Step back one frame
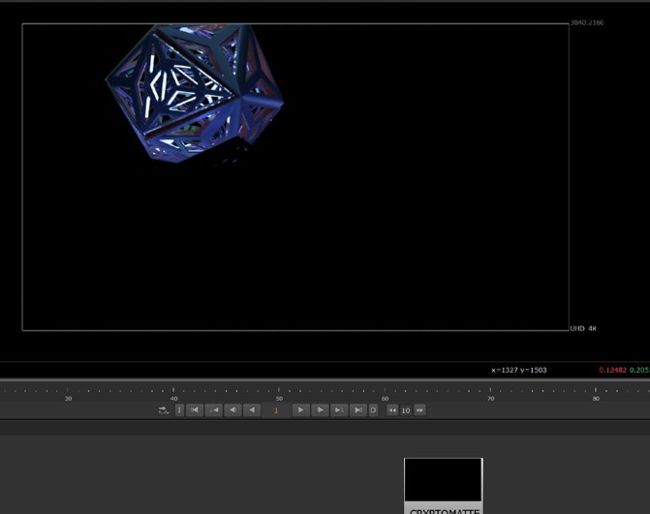The width and height of the screenshot is (650, 514). click(x=233, y=410)
